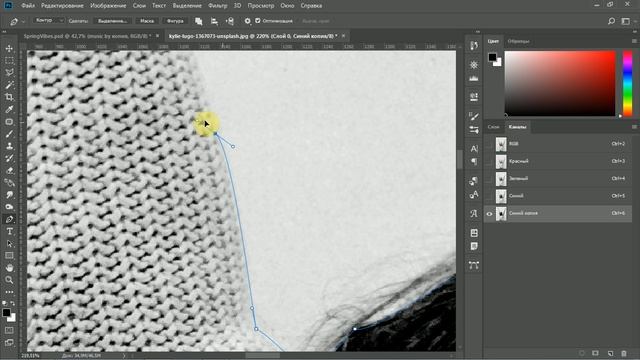Create new channel button at panel bottom
640x360 pixels.
[x=610, y=353]
